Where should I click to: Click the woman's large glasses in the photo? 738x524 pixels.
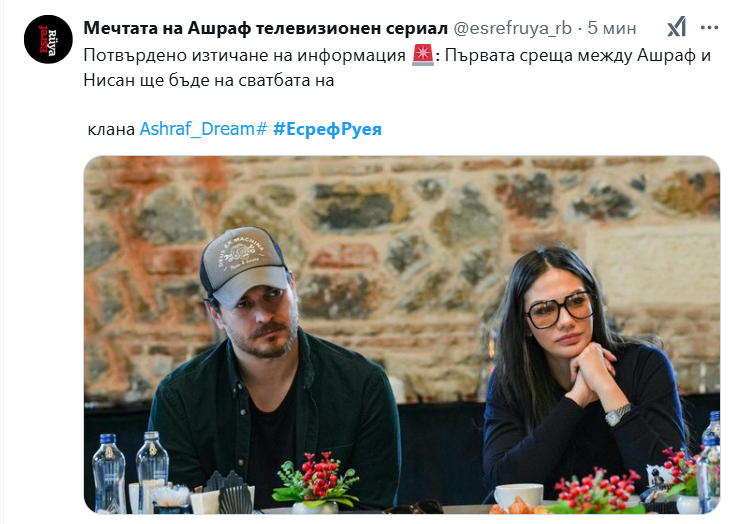[560, 309]
